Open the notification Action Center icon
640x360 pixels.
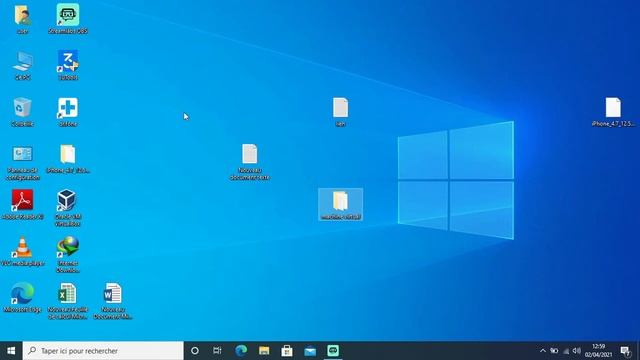click(625, 351)
